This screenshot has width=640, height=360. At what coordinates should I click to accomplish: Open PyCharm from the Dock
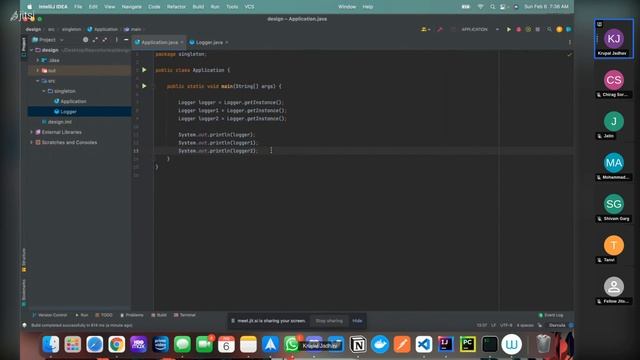pos(467,344)
